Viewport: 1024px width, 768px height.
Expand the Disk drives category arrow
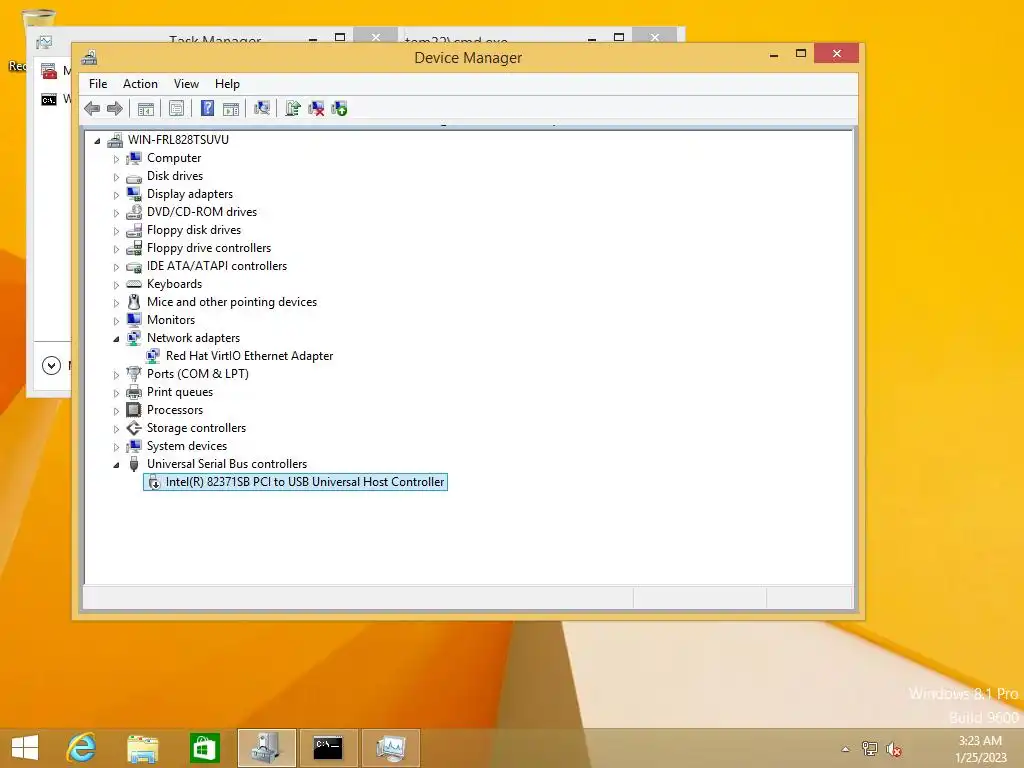116,177
